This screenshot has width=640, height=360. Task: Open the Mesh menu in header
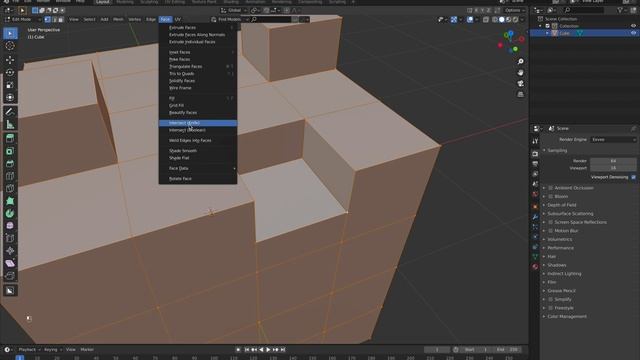[118, 19]
